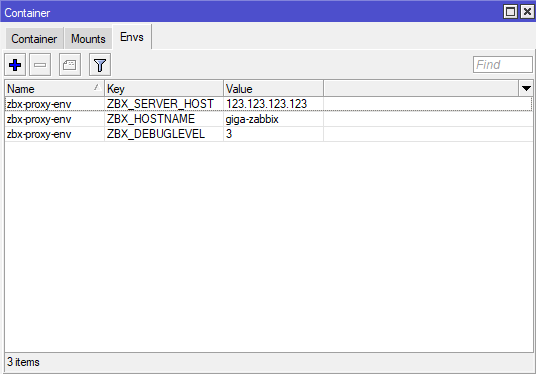Open the funnel filter icon
Image resolution: width=536 pixels, height=374 pixels.
pyautogui.click(x=100, y=65)
